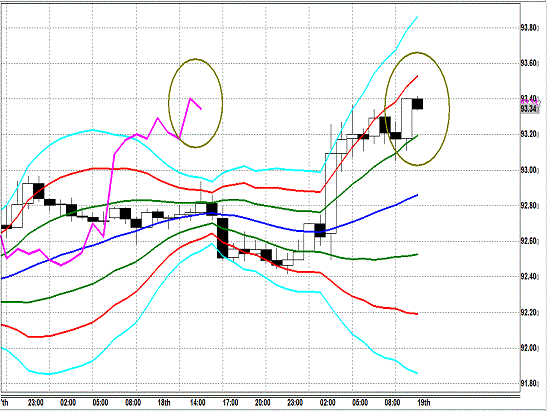Click the 14:00 time axis label
The image size is (547, 411).
pos(197,403)
